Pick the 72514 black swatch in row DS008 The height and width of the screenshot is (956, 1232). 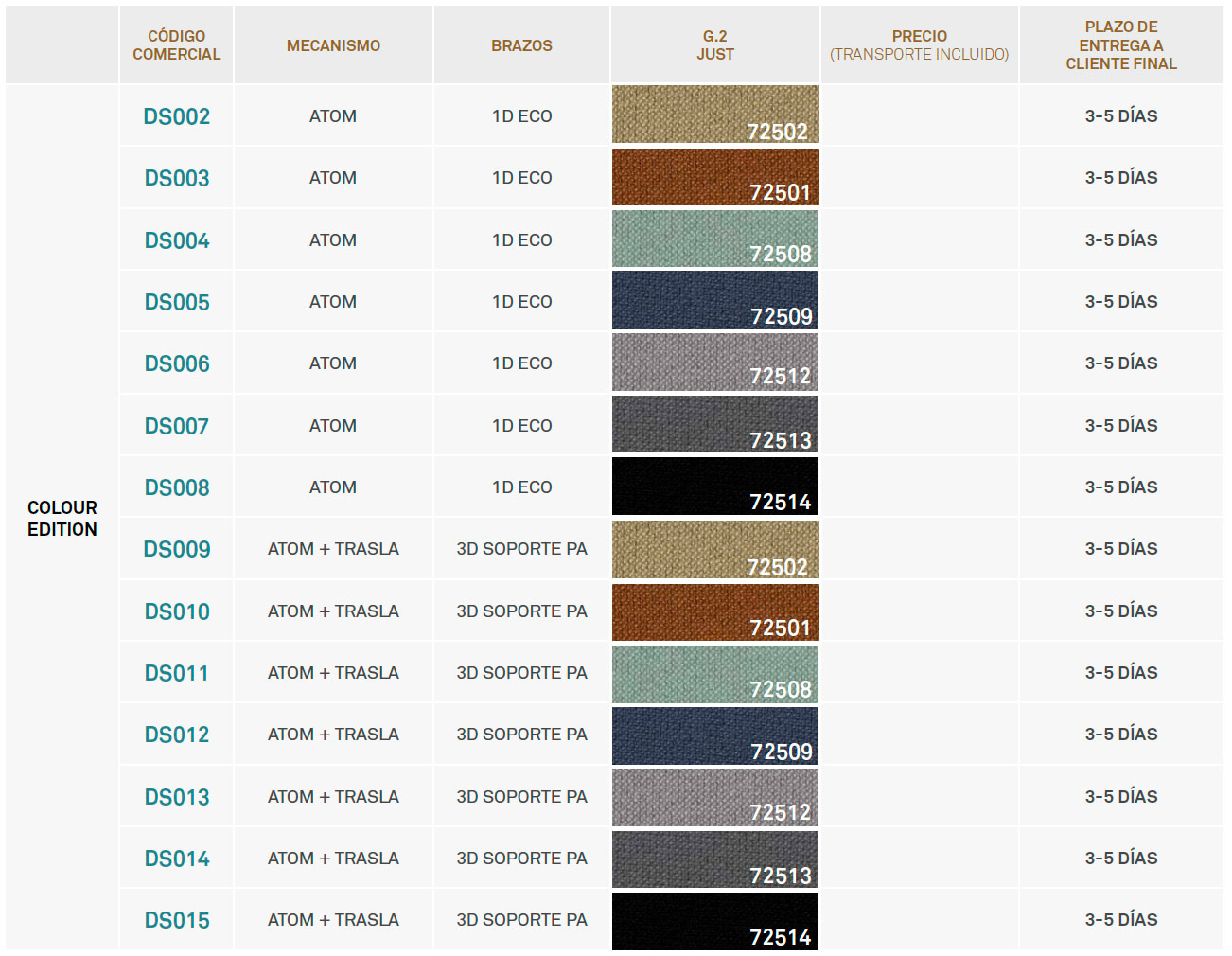point(715,487)
